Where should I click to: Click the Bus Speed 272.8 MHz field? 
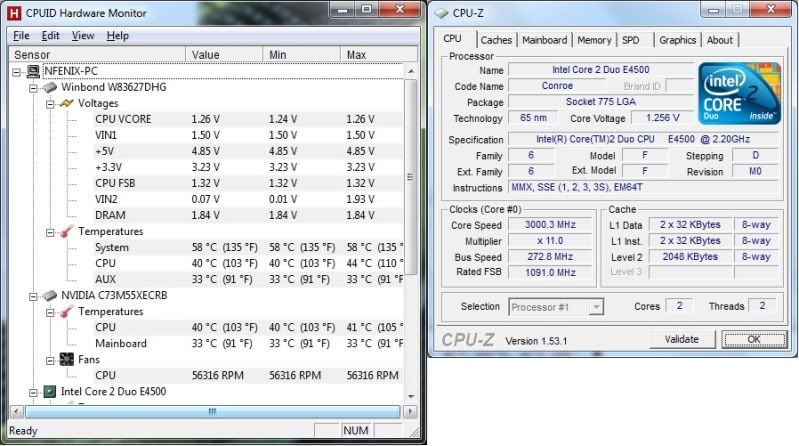(x=550, y=257)
